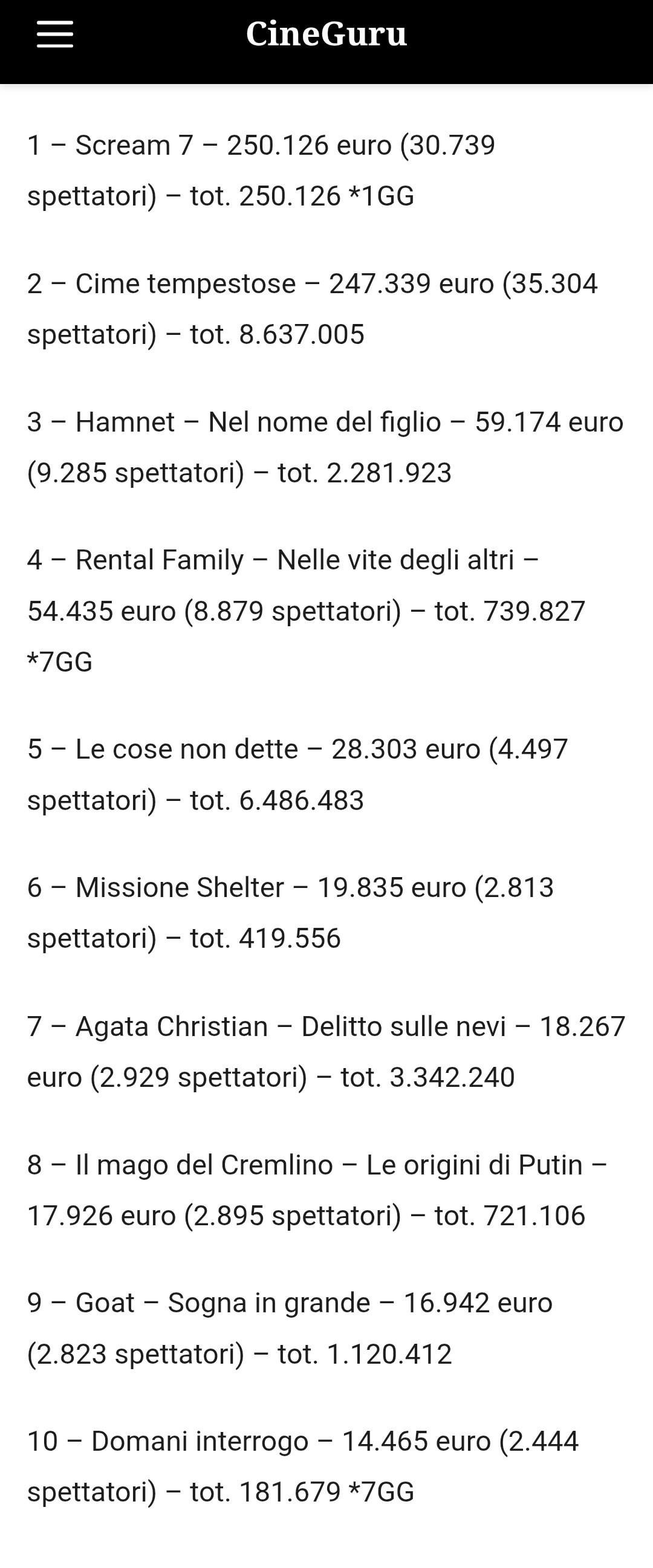The width and height of the screenshot is (653, 1568).
Task: Tap the Cime tempestose total 8.637.005
Action: (277, 334)
